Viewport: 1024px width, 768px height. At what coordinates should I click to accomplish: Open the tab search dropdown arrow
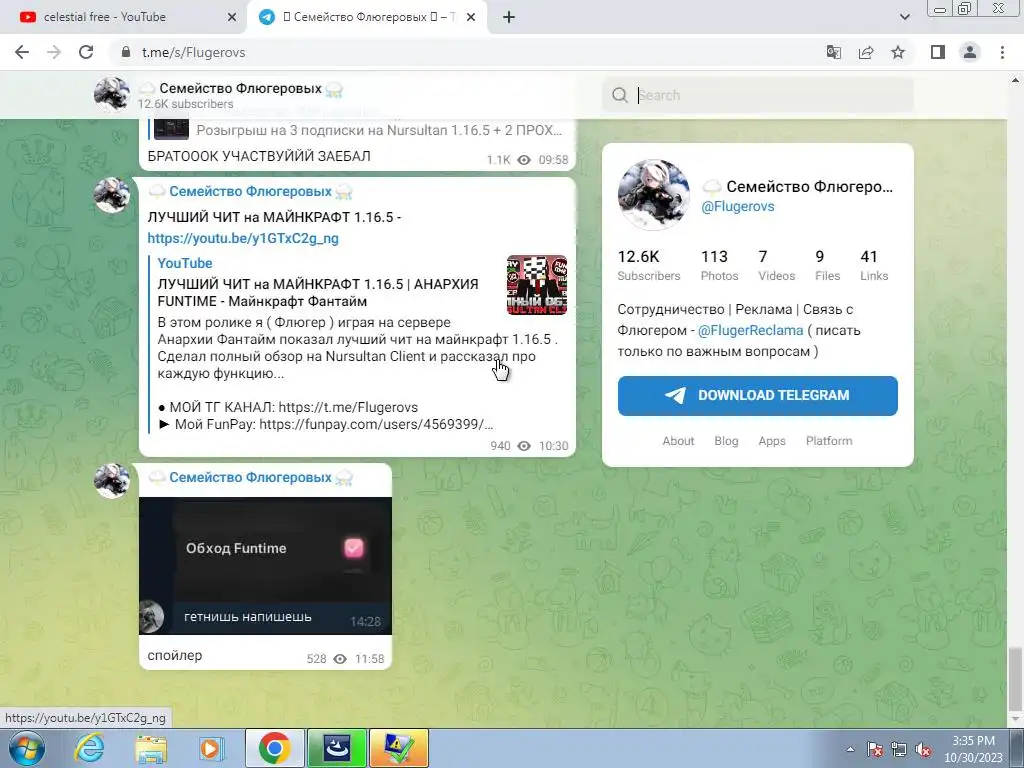[904, 17]
